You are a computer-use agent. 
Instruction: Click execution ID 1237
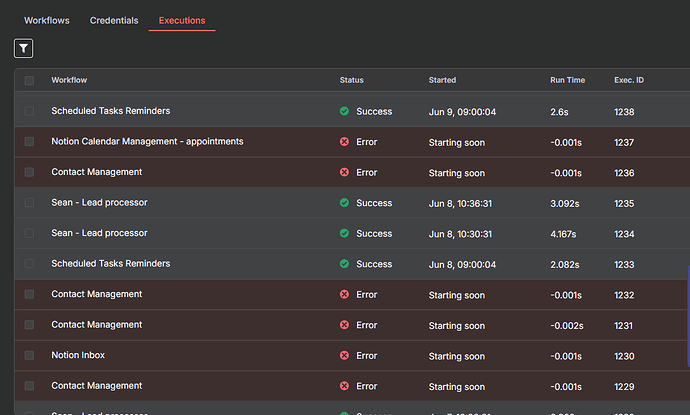pyautogui.click(x=624, y=143)
